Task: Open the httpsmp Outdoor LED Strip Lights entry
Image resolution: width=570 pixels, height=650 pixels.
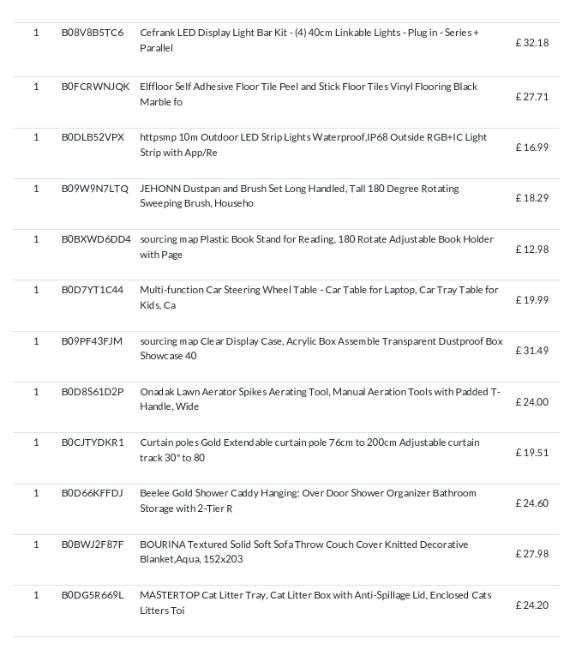Action: click(313, 145)
